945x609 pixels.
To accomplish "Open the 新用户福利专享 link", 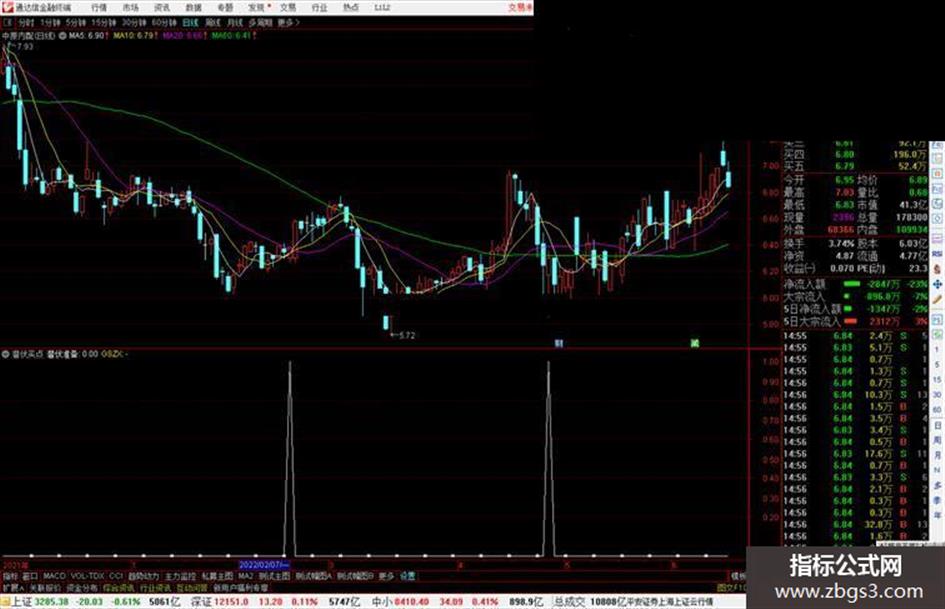I will [x=241, y=587].
